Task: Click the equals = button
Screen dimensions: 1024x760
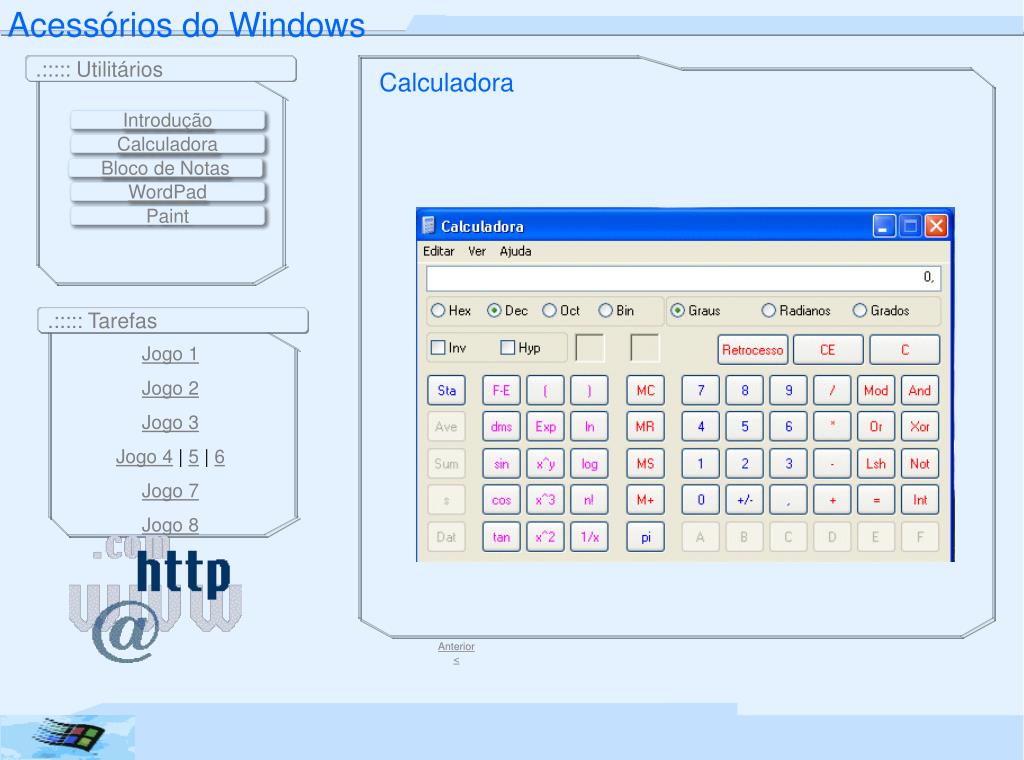Action: click(x=876, y=500)
